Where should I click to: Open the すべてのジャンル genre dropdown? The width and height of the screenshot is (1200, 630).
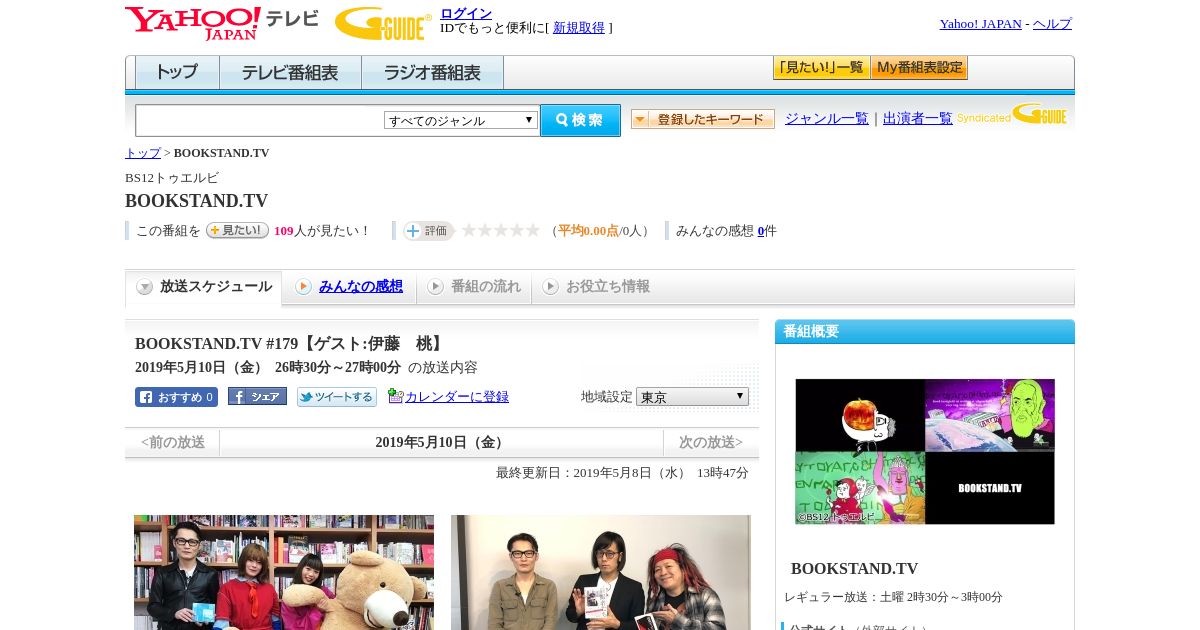pos(461,120)
